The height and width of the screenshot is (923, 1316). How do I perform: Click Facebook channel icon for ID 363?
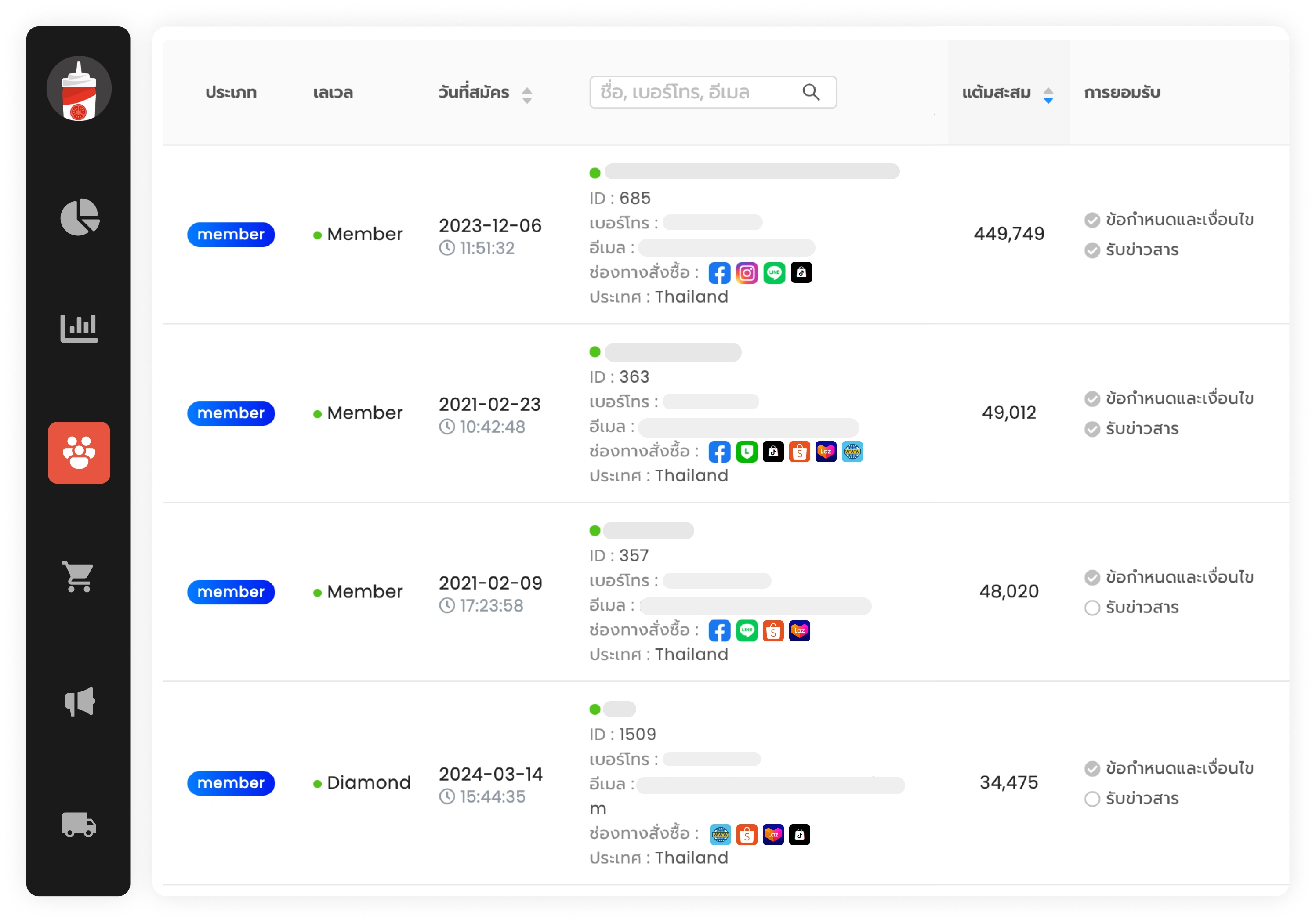coord(719,452)
